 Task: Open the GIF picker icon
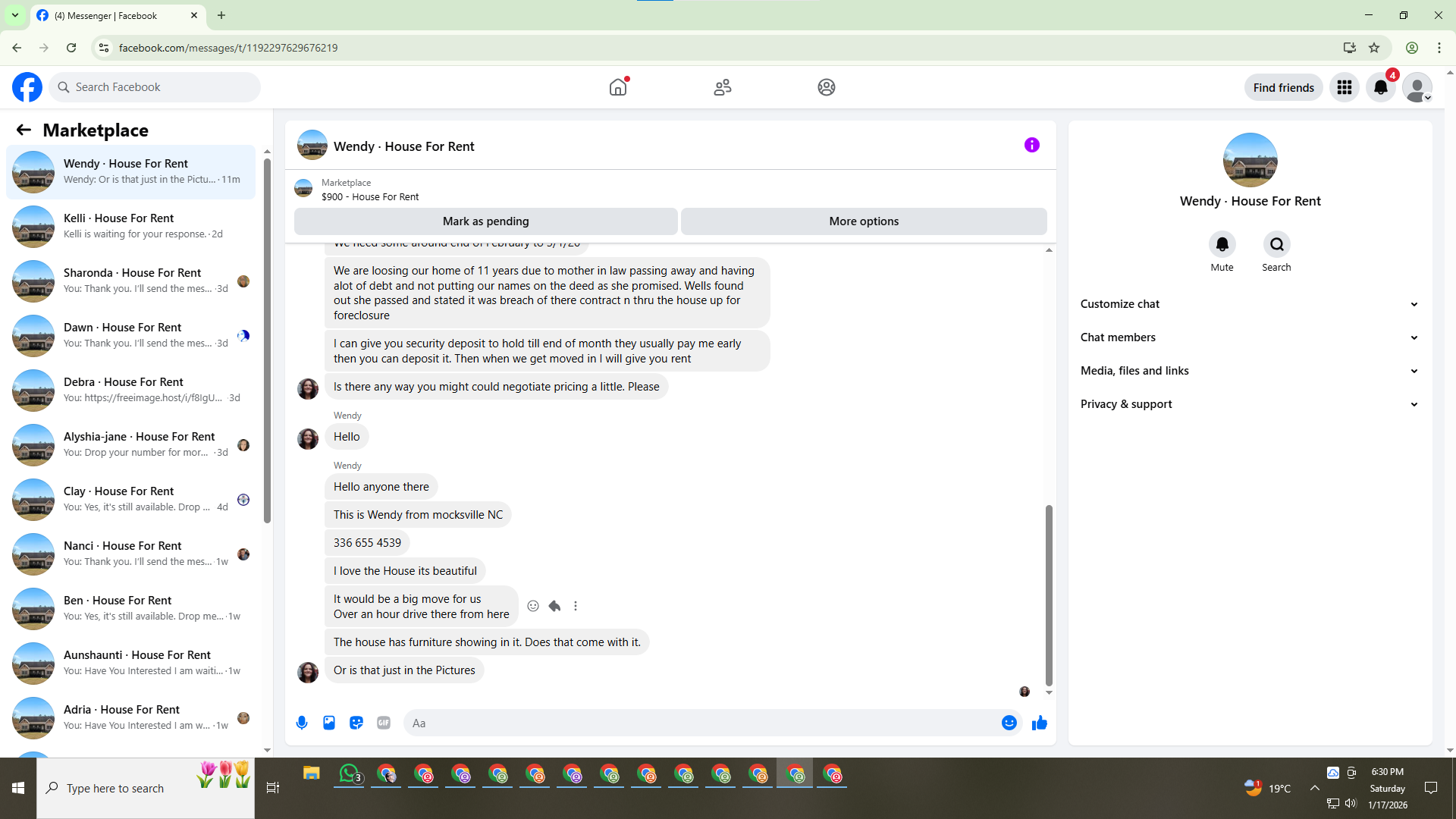coord(384,723)
